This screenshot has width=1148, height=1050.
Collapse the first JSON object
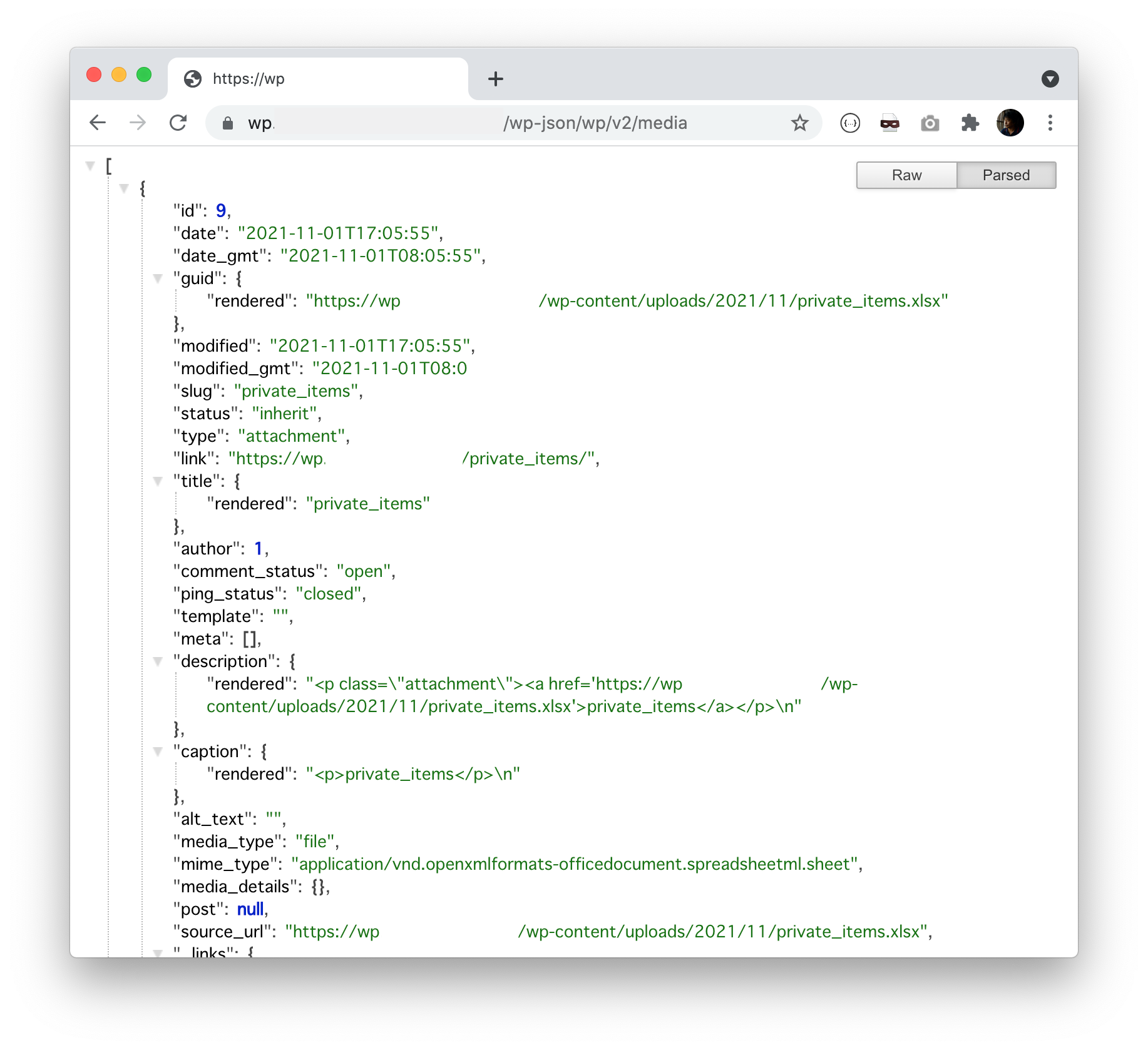coord(124,188)
